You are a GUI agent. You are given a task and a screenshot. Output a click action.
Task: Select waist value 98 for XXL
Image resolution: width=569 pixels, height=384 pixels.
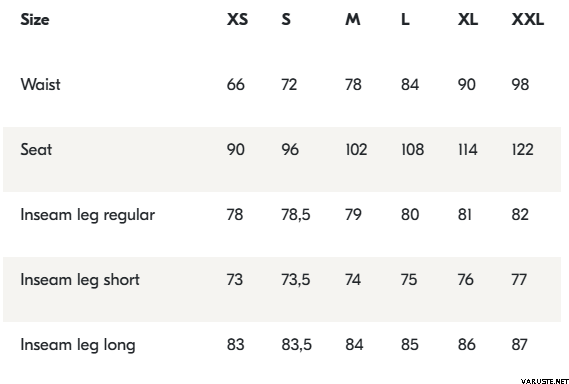coord(520,85)
